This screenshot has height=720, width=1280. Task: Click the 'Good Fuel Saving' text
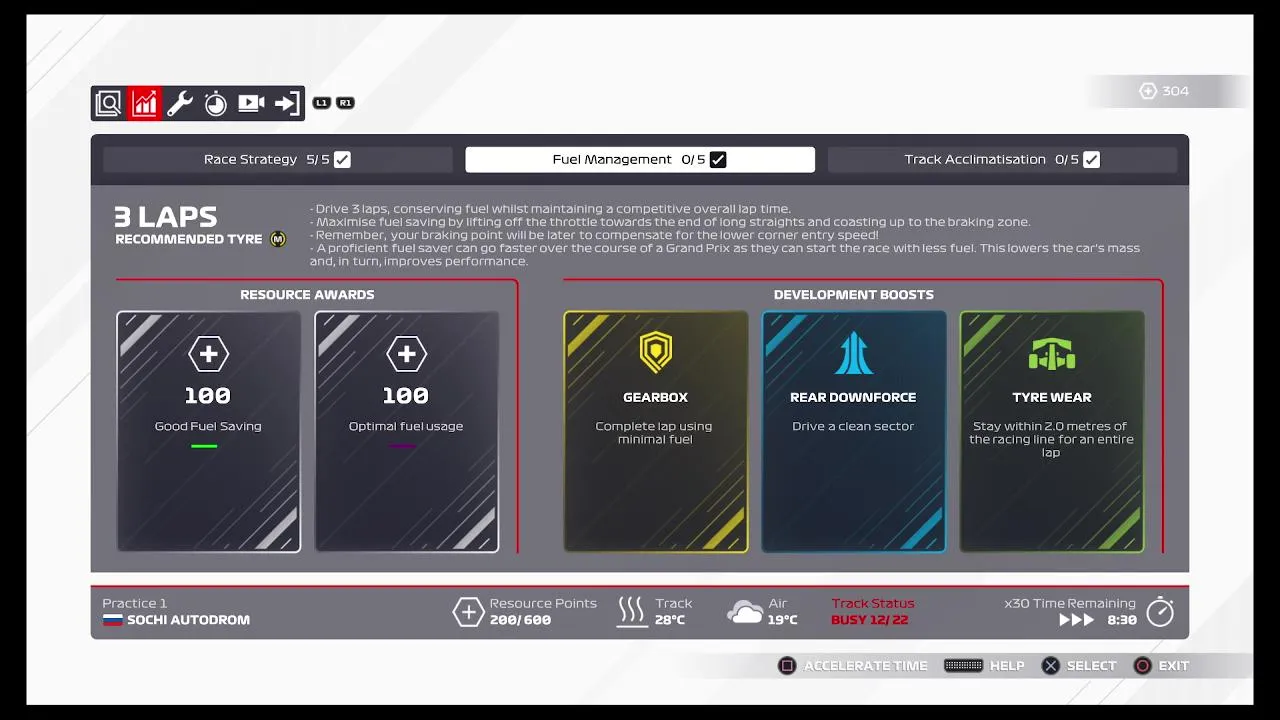(208, 426)
